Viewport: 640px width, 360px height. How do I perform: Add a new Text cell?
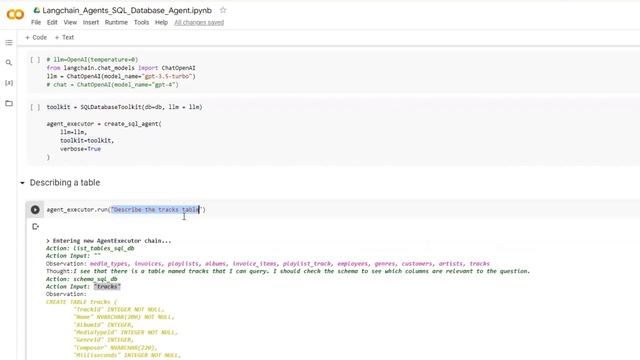pos(64,37)
